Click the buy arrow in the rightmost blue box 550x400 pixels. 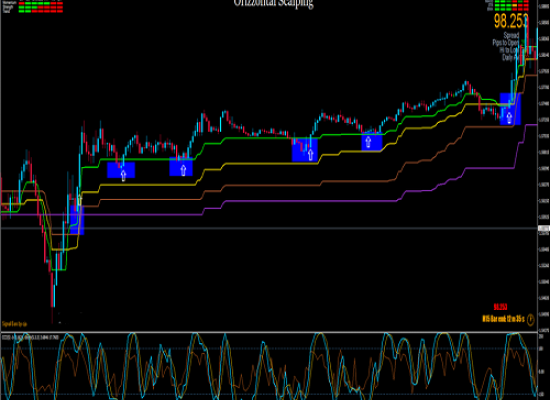[509, 117]
